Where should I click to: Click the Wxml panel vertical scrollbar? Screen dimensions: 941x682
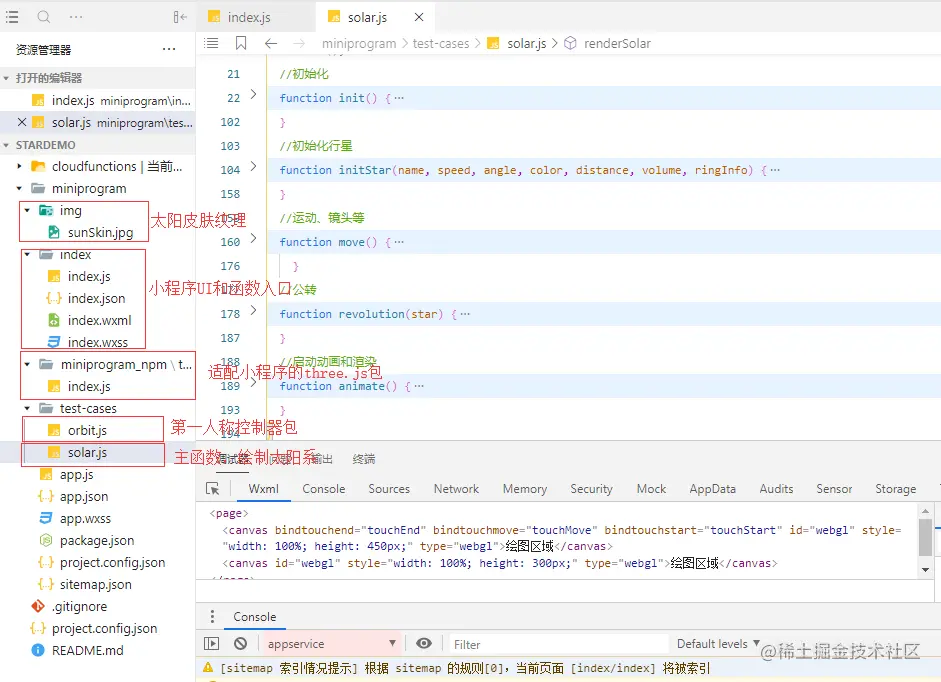tap(925, 538)
